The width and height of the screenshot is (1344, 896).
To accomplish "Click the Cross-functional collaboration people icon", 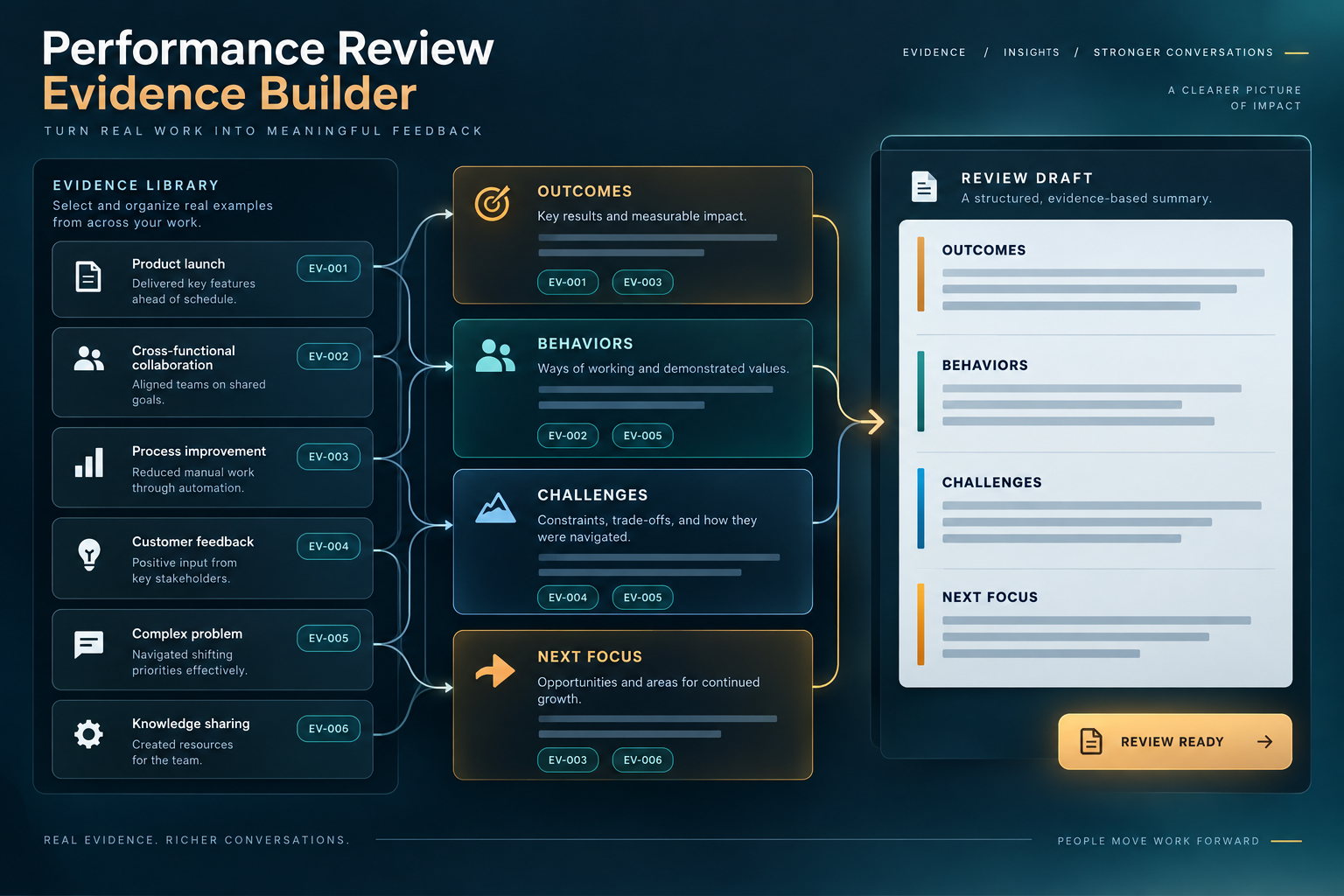I will click(88, 359).
